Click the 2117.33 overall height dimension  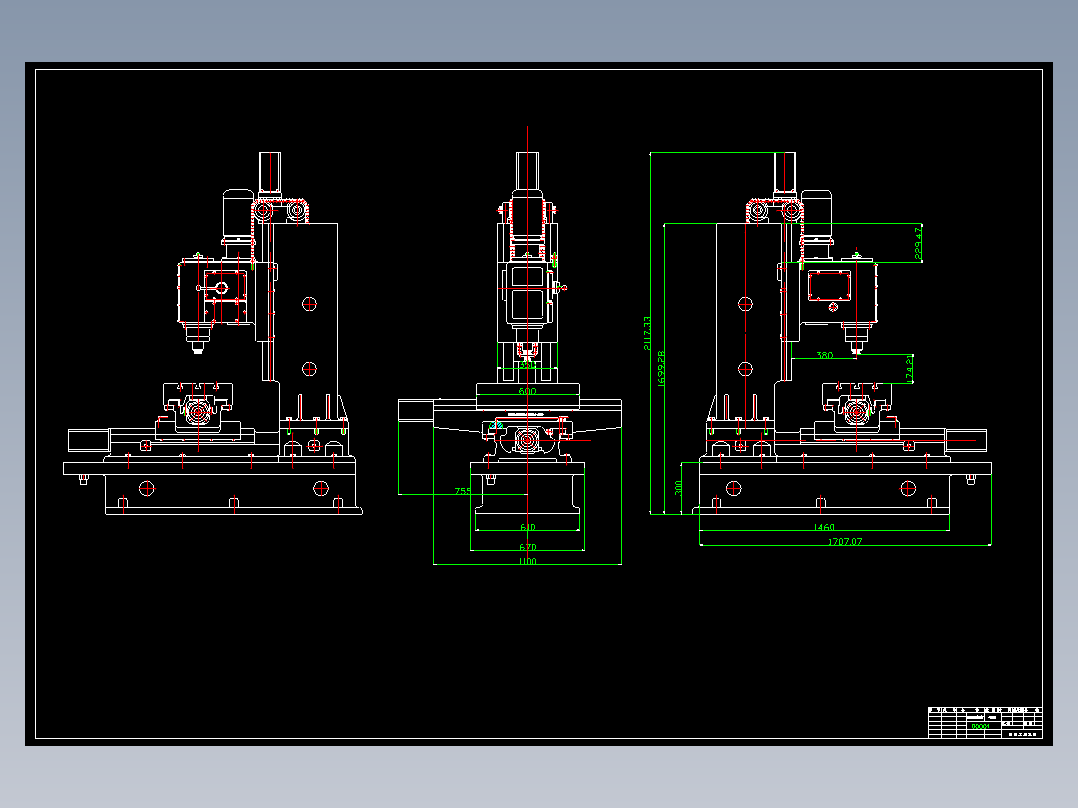[x=647, y=333]
